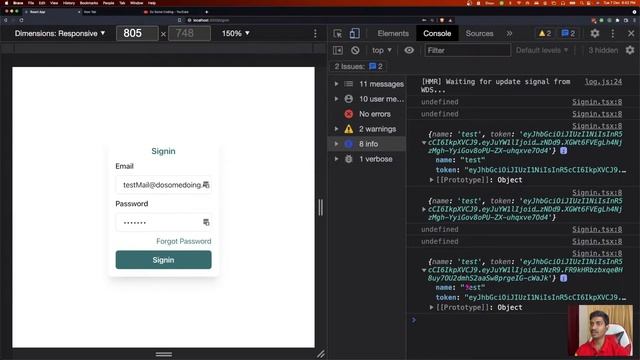Click the 2 Issues indicator
Viewport: 640px width, 360px height.
[x=358, y=66]
